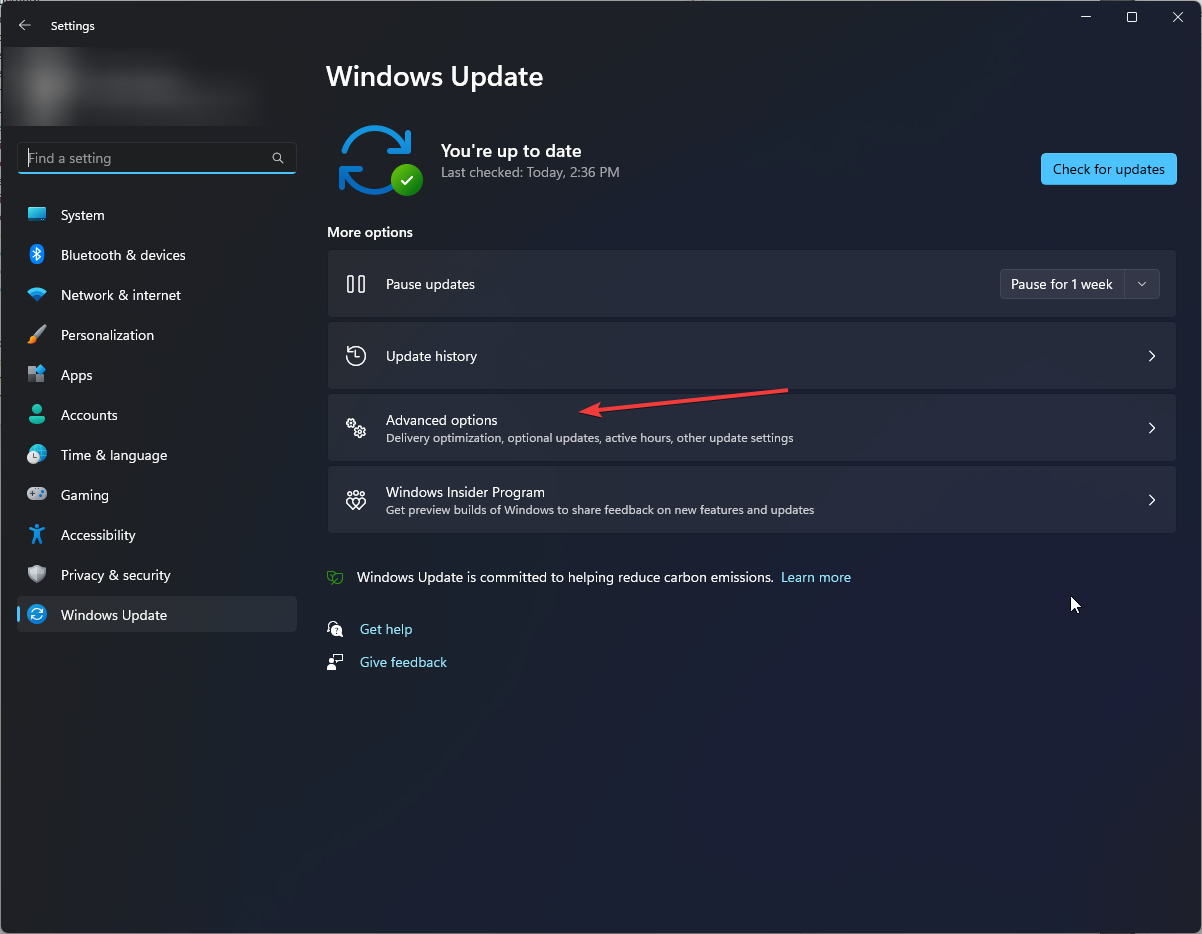
Task: Select the Accounts person icon
Action: (36, 415)
